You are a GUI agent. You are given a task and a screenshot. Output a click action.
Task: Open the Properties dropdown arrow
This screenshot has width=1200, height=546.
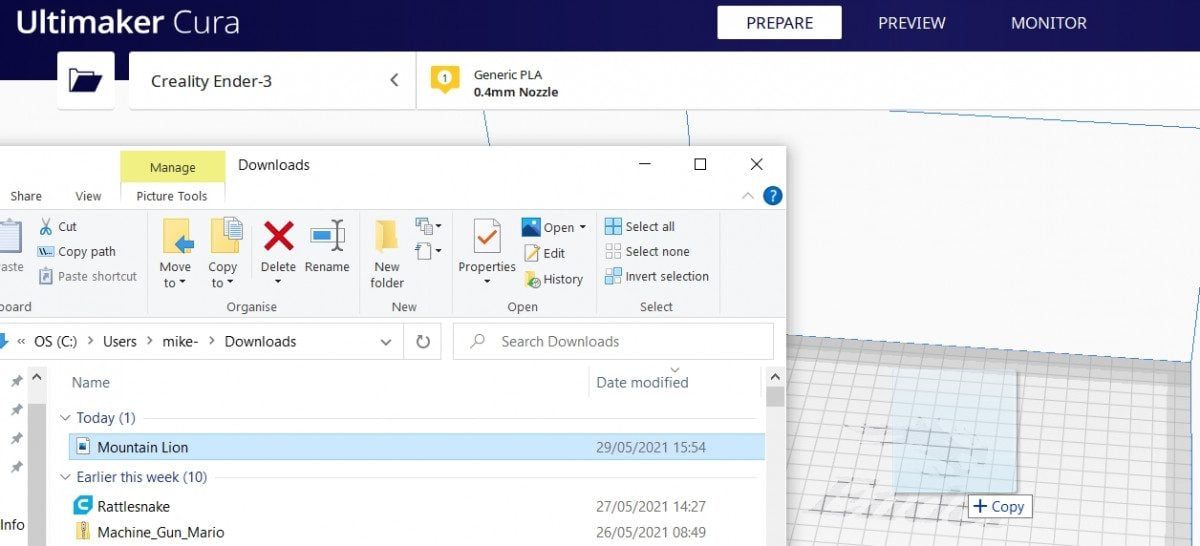(x=487, y=282)
